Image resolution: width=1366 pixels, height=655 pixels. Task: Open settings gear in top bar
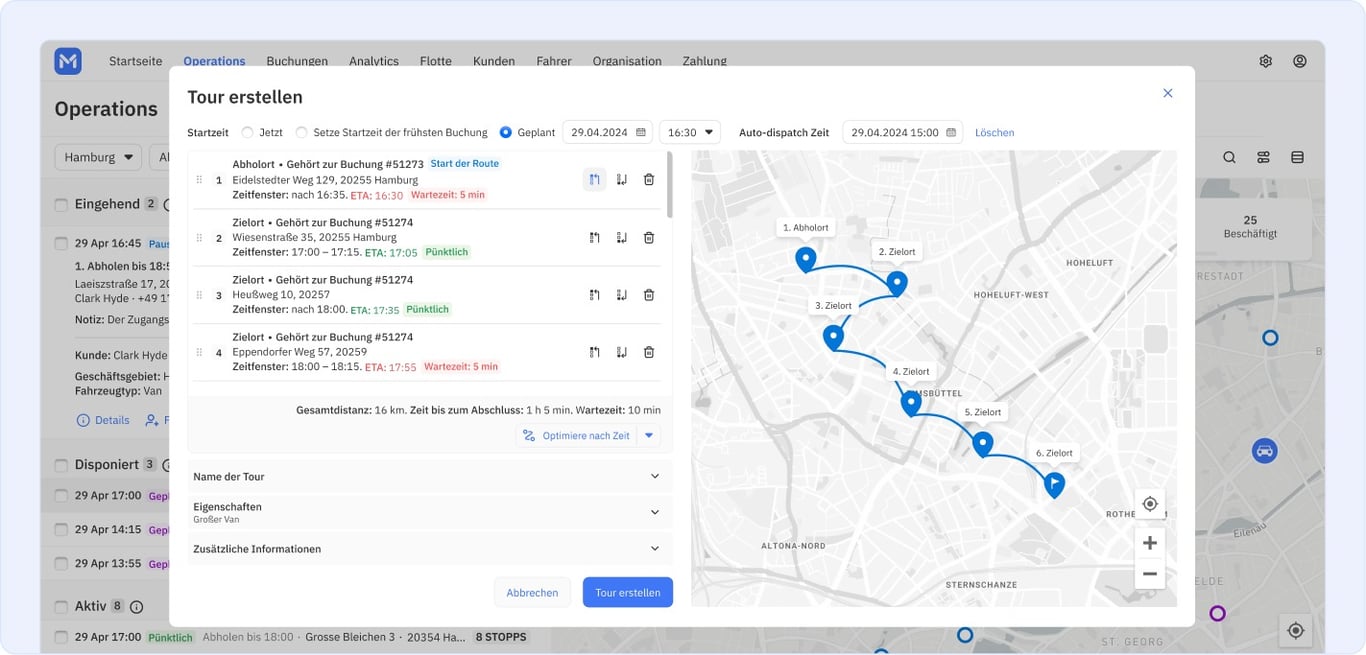tap(1266, 61)
